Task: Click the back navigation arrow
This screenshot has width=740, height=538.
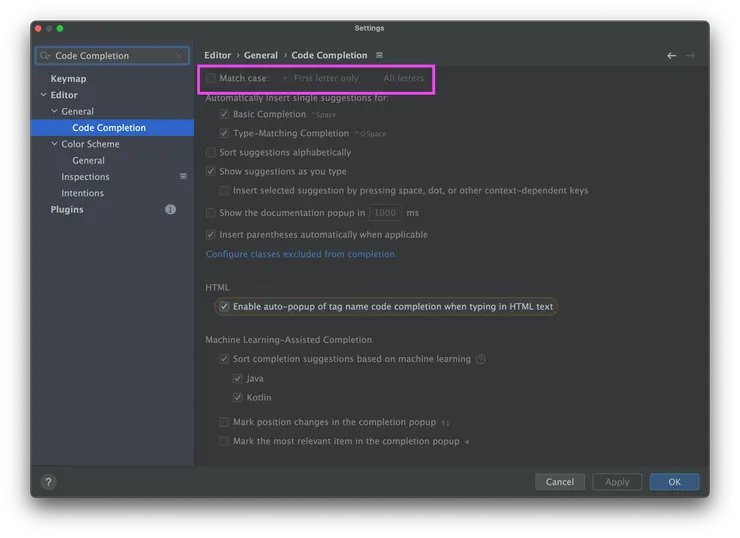Action: (671, 56)
